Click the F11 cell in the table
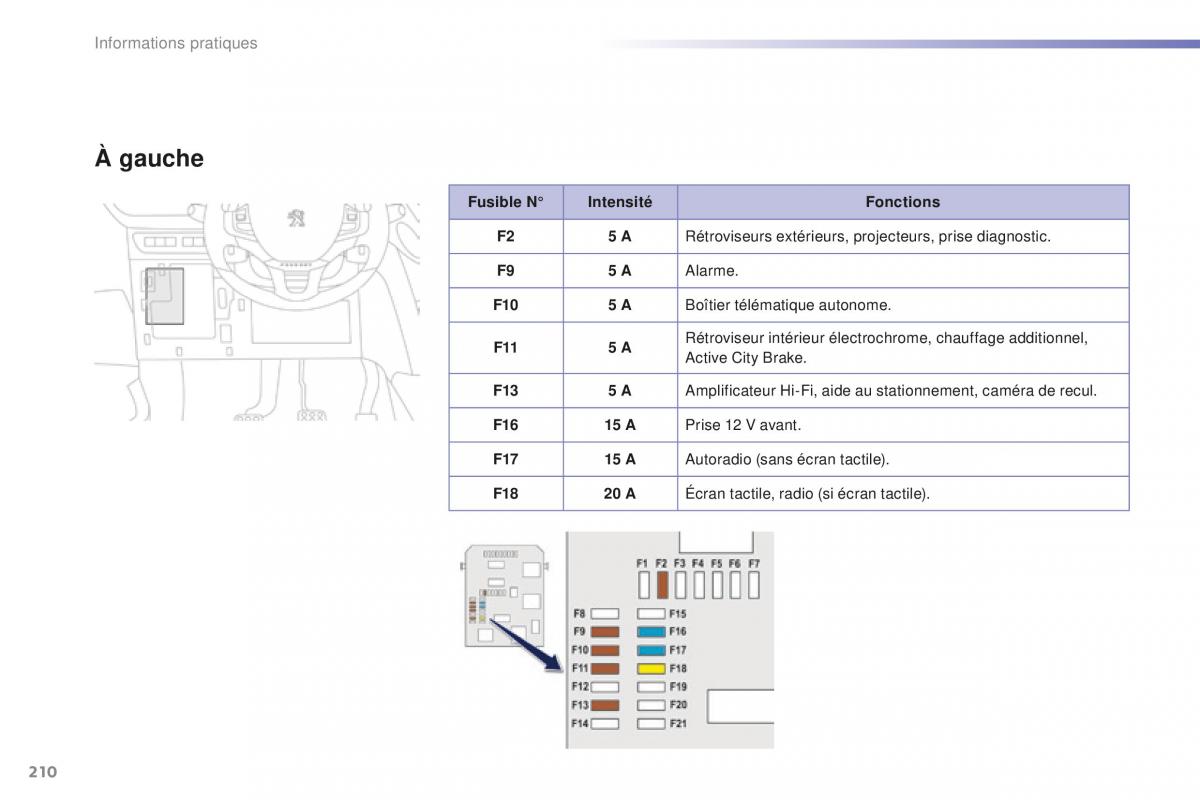This screenshot has height=800, width=1200. point(506,348)
